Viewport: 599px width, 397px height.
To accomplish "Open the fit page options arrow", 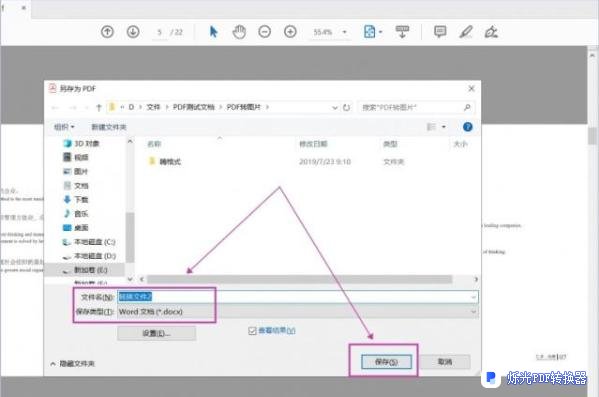I will [x=380, y=32].
